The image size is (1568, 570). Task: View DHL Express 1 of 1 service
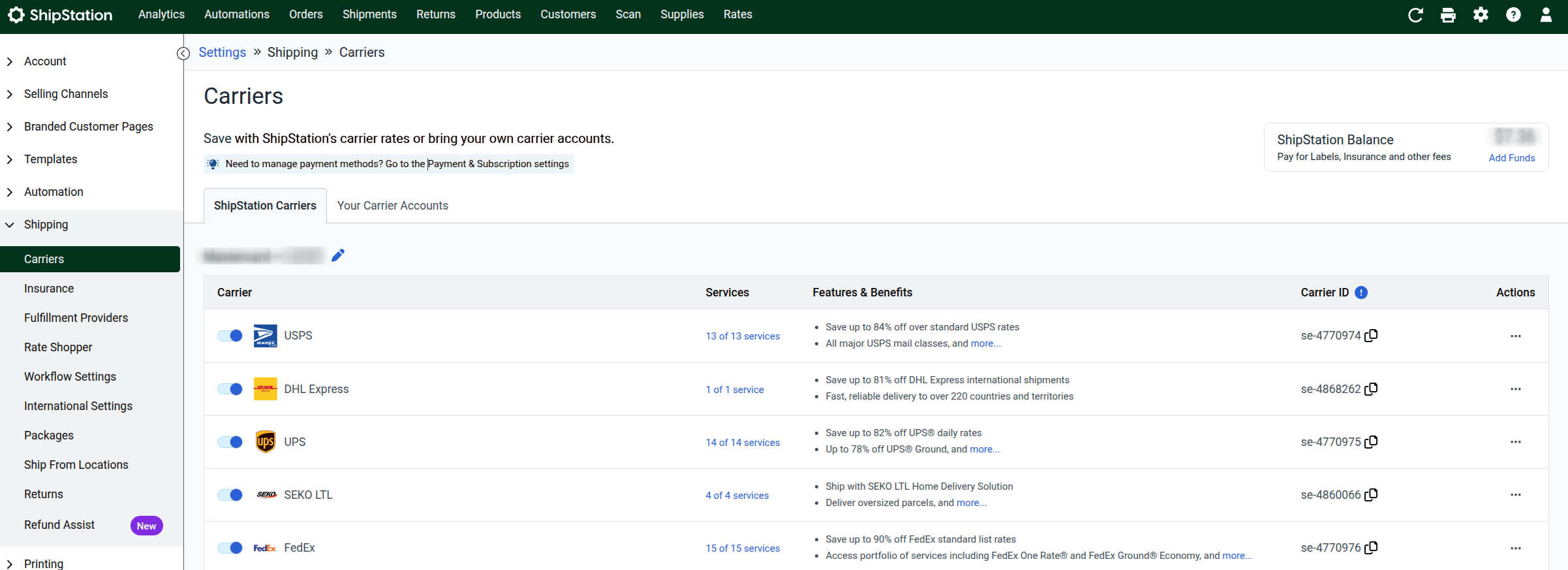(x=735, y=390)
